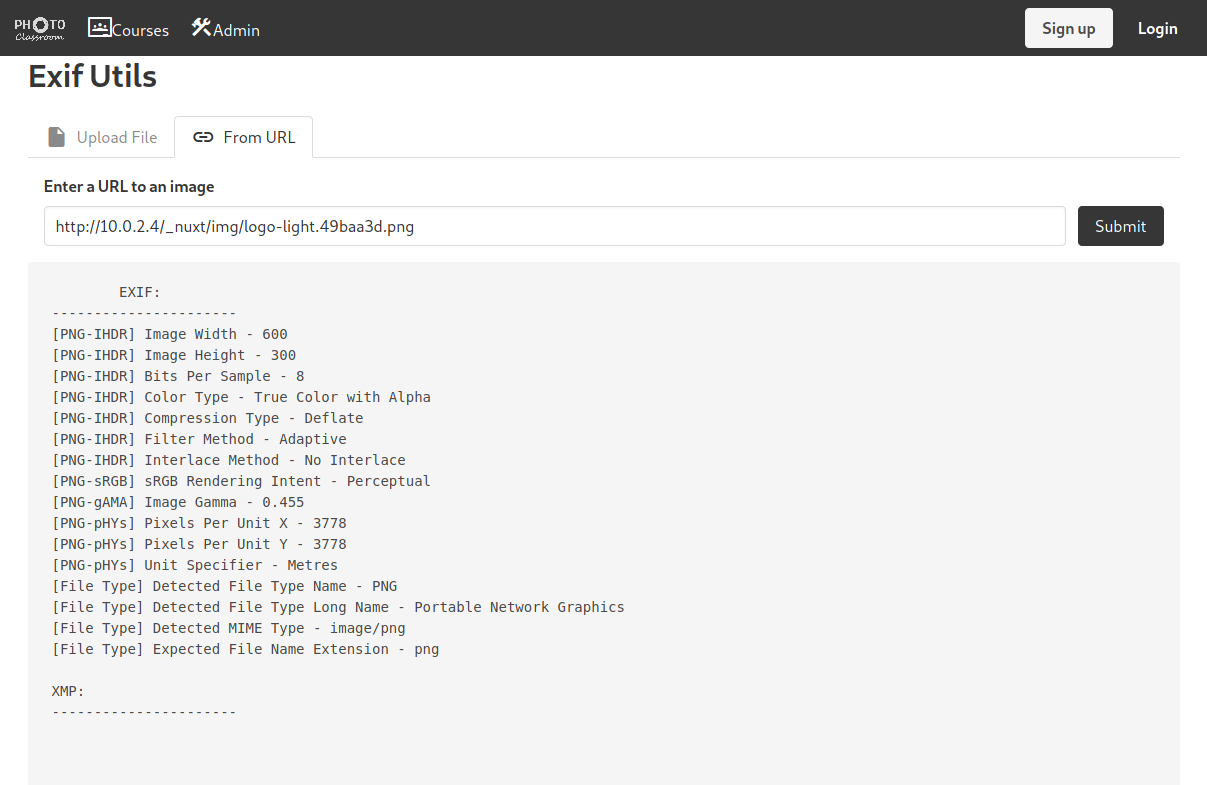The height and width of the screenshot is (785, 1207).
Task: Select the From URL tab
Action: tap(244, 137)
